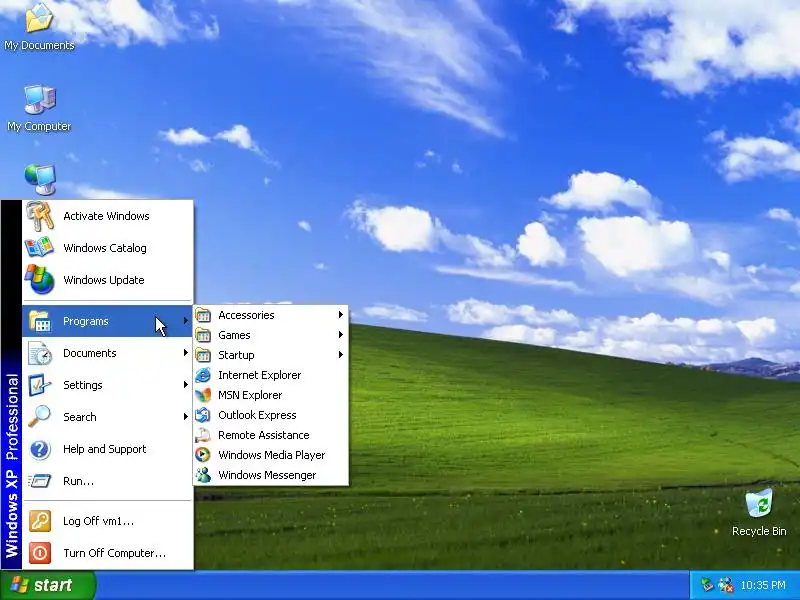Select the Documents menu entry
The image size is (800, 600).
(108, 353)
